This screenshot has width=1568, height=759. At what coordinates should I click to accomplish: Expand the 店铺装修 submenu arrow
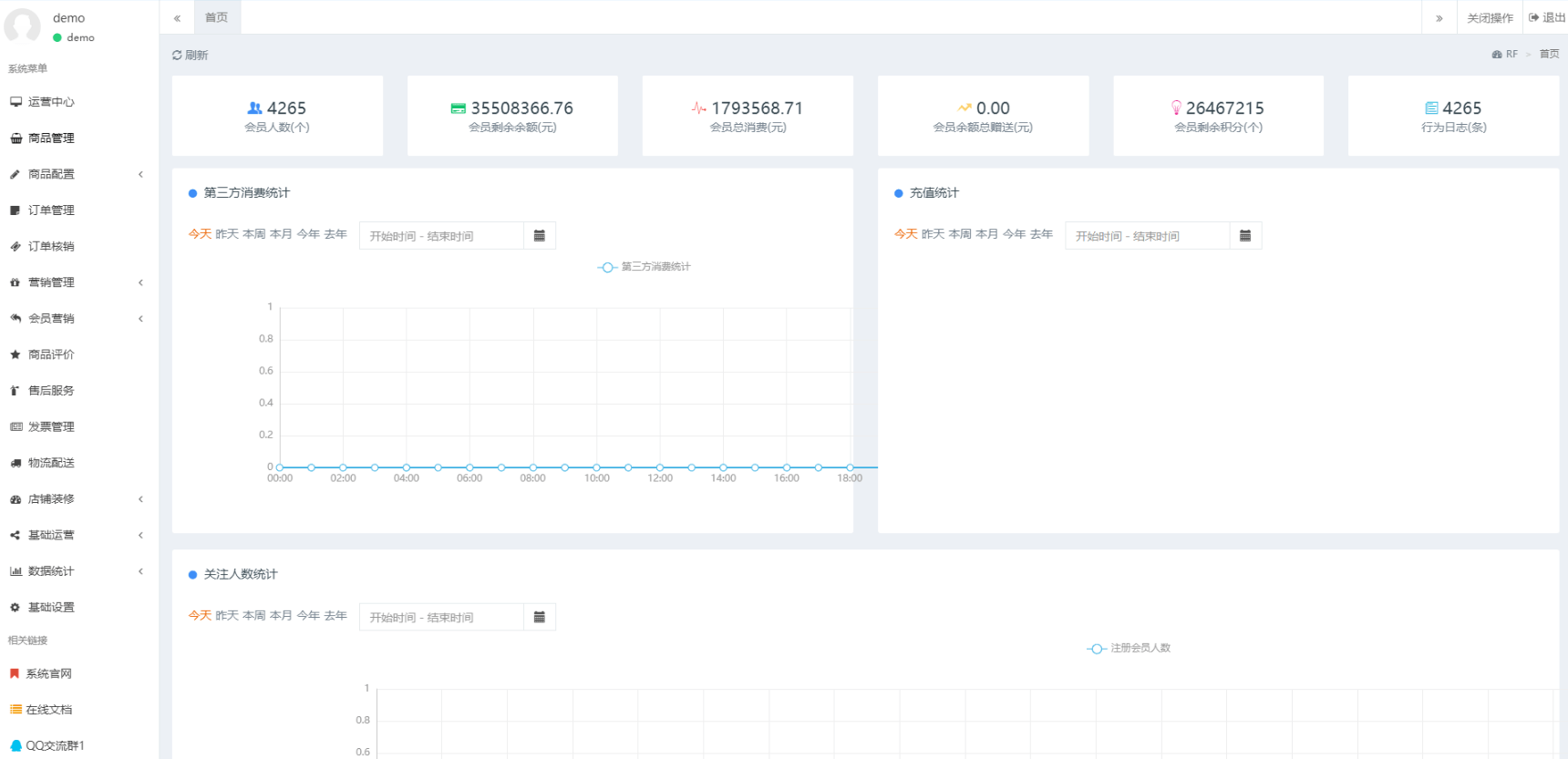pyautogui.click(x=140, y=499)
